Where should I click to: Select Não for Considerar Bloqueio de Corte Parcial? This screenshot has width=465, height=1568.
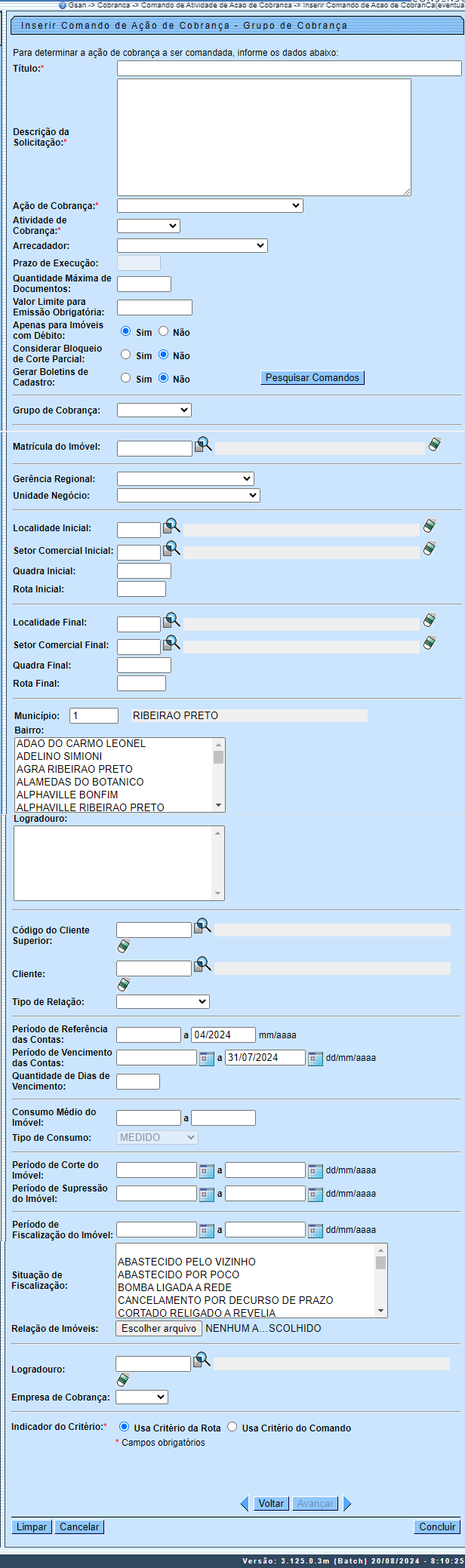(x=163, y=355)
